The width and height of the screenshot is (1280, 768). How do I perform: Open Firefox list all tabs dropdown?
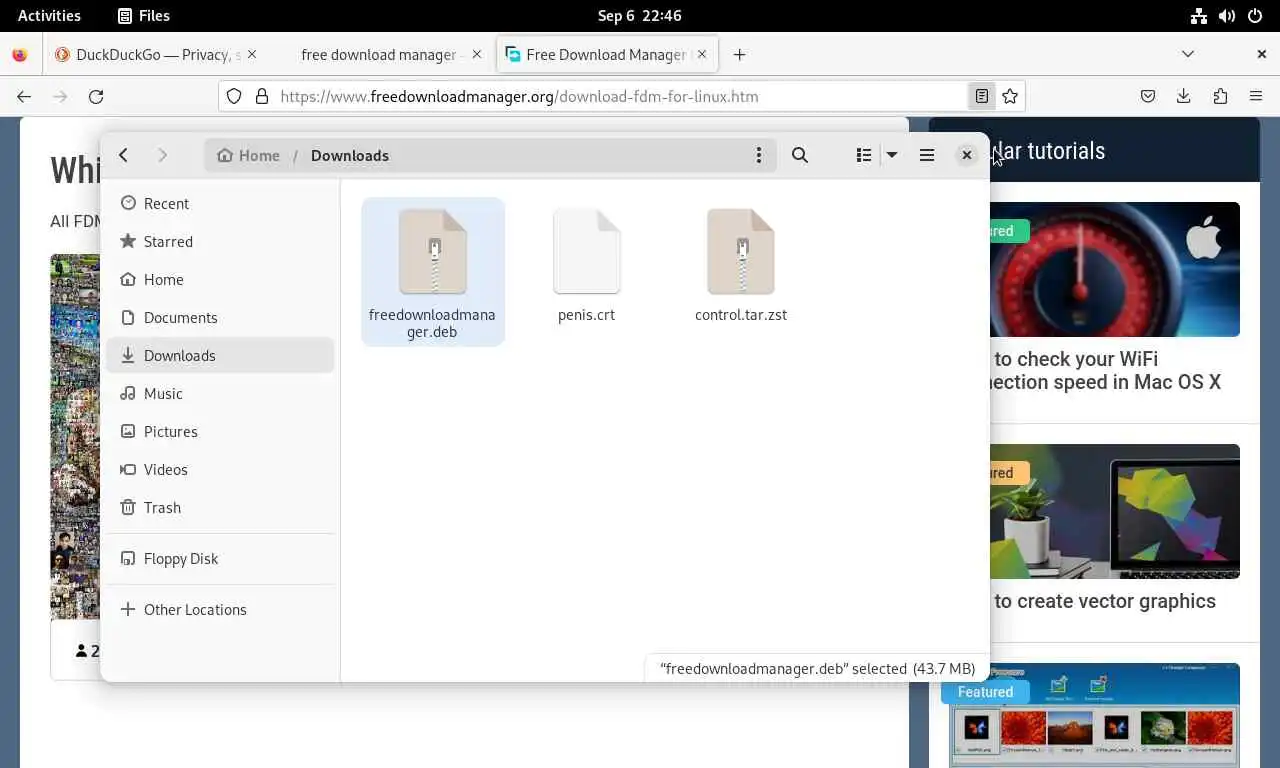tap(1188, 54)
